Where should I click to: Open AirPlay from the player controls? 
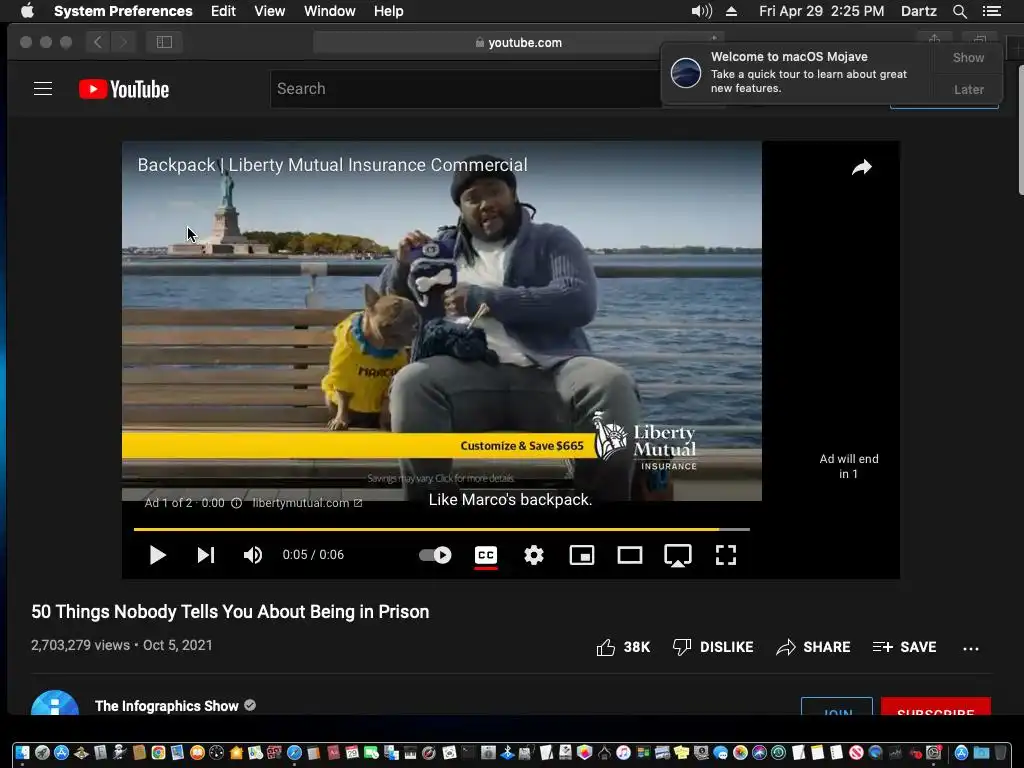[678, 556]
